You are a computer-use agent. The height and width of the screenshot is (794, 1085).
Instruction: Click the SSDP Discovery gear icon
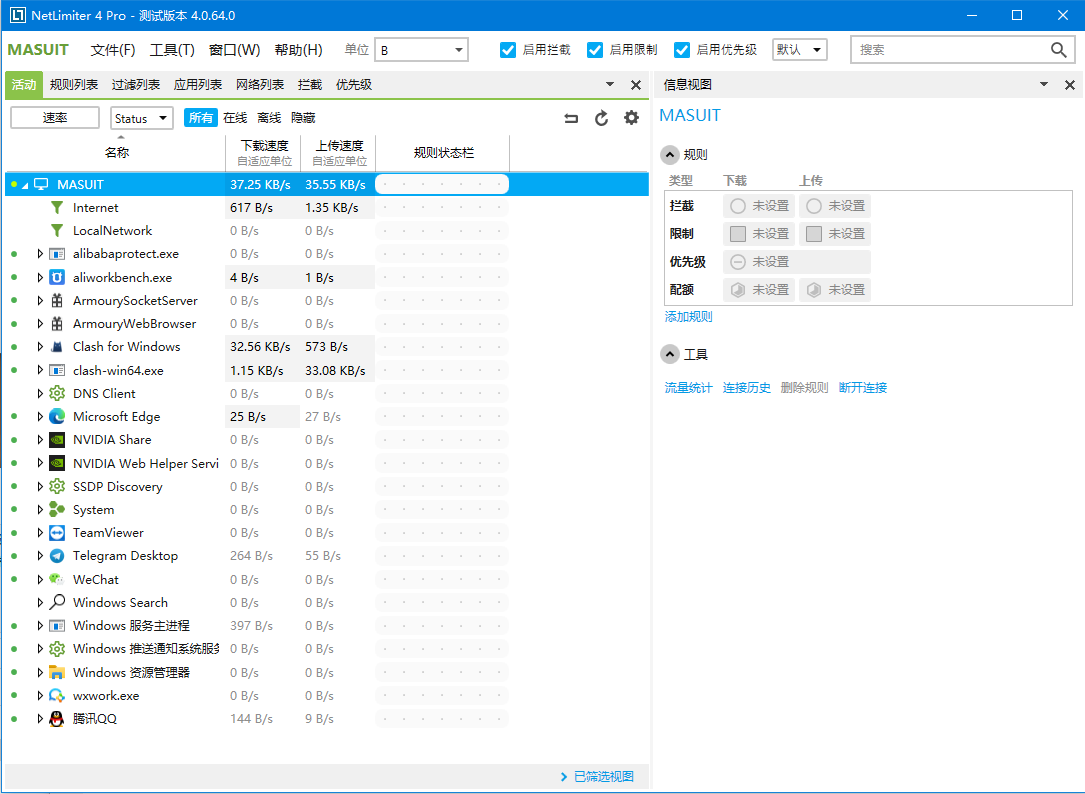[x=57, y=487]
